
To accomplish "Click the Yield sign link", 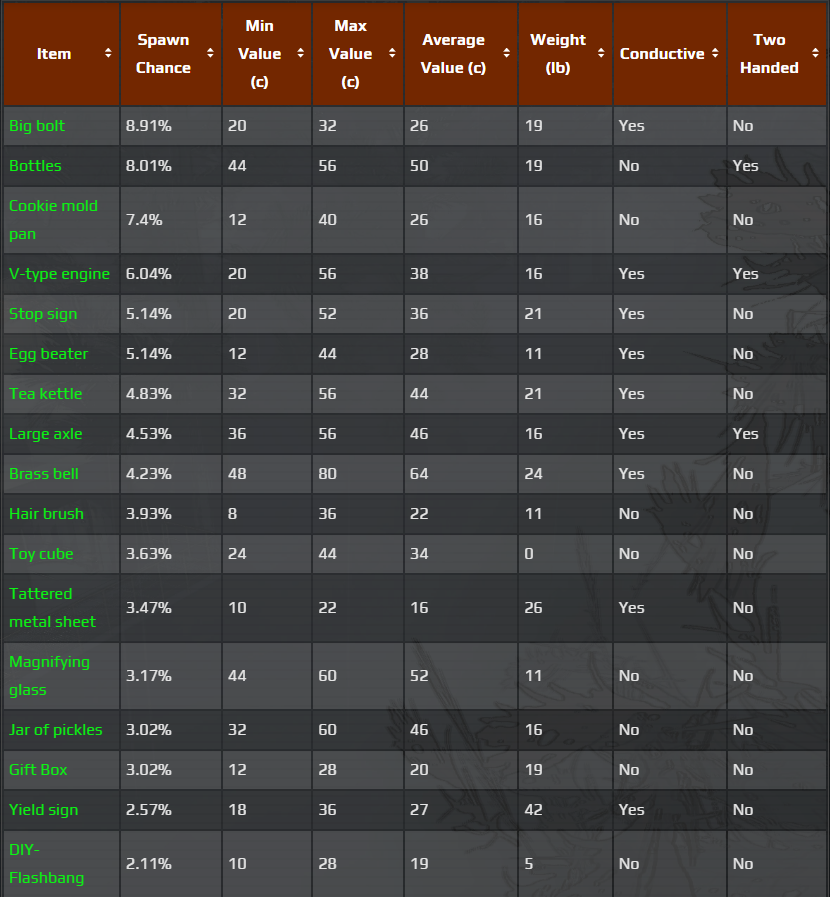I will (43, 810).
